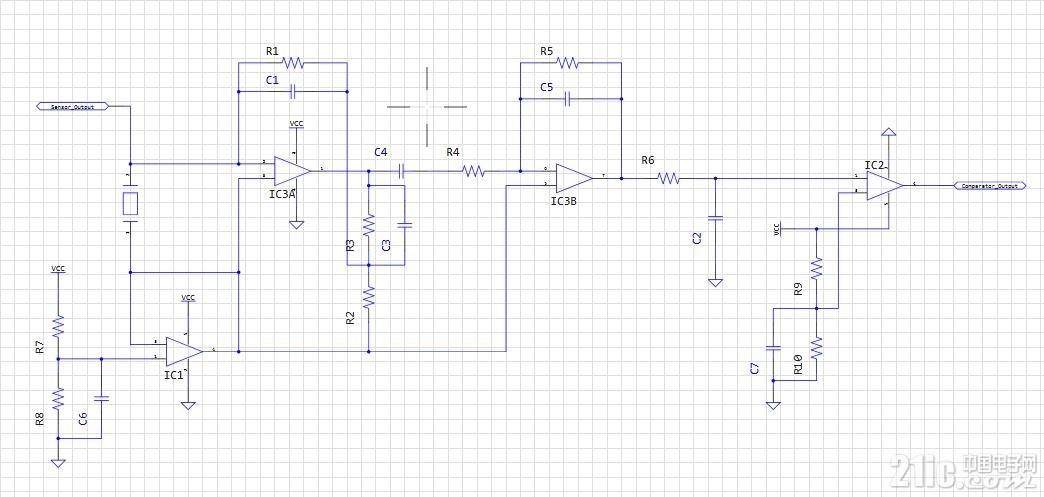The image size is (1044, 497).
Task: Select the C7 capacitor symbol
Action: 774,348
